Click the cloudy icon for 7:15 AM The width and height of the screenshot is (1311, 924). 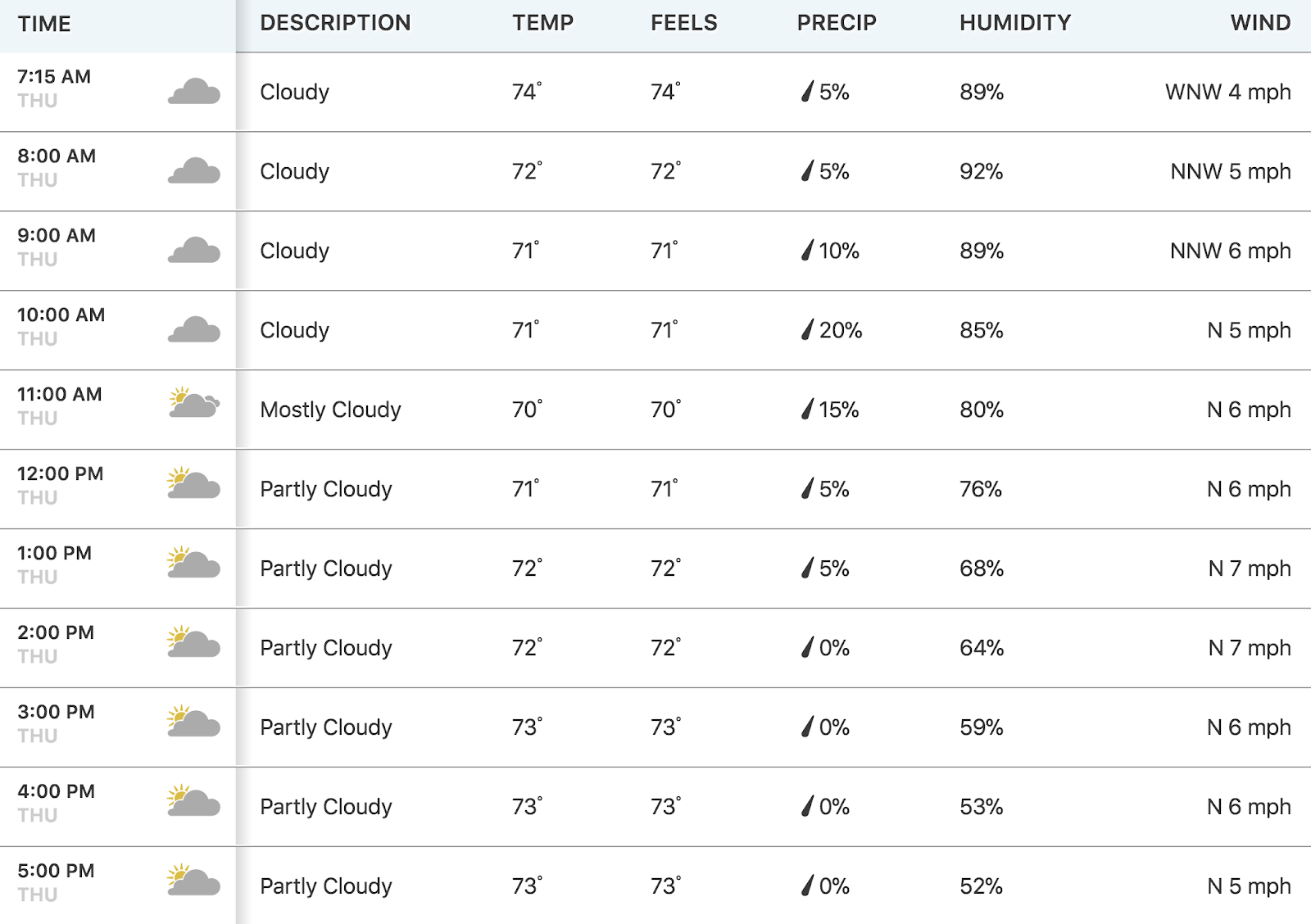pyautogui.click(x=194, y=92)
